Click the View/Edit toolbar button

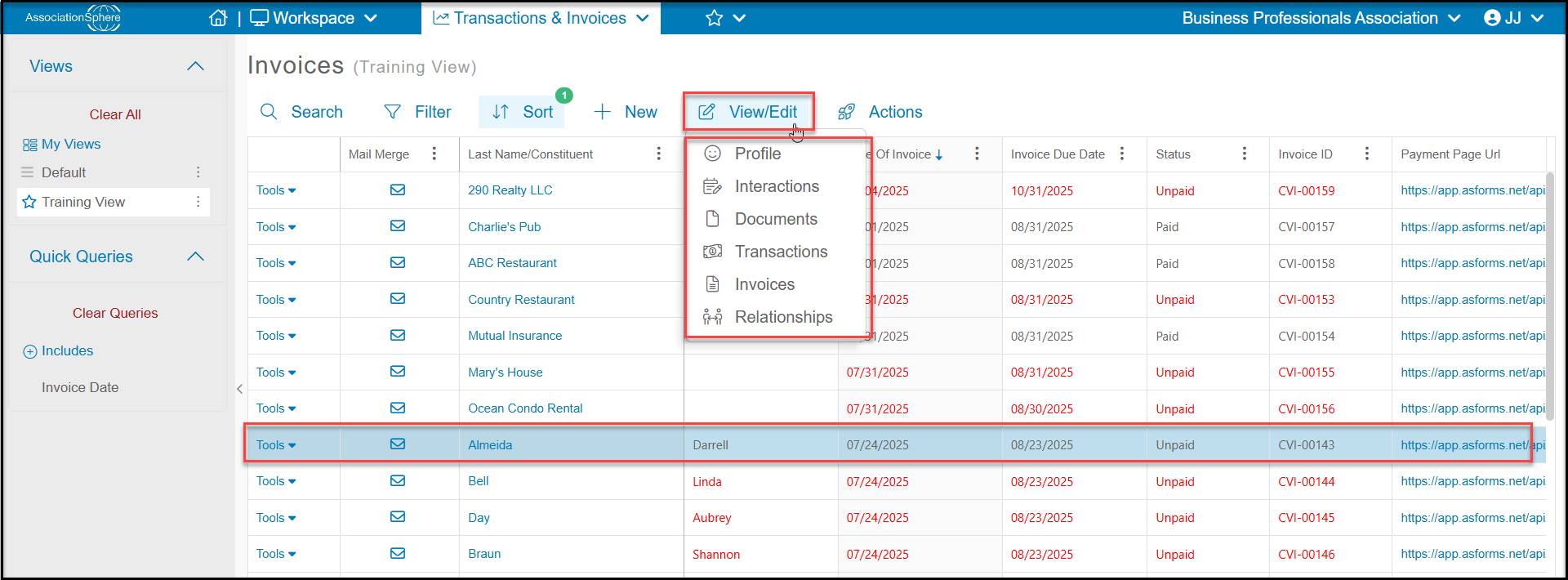coord(749,112)
